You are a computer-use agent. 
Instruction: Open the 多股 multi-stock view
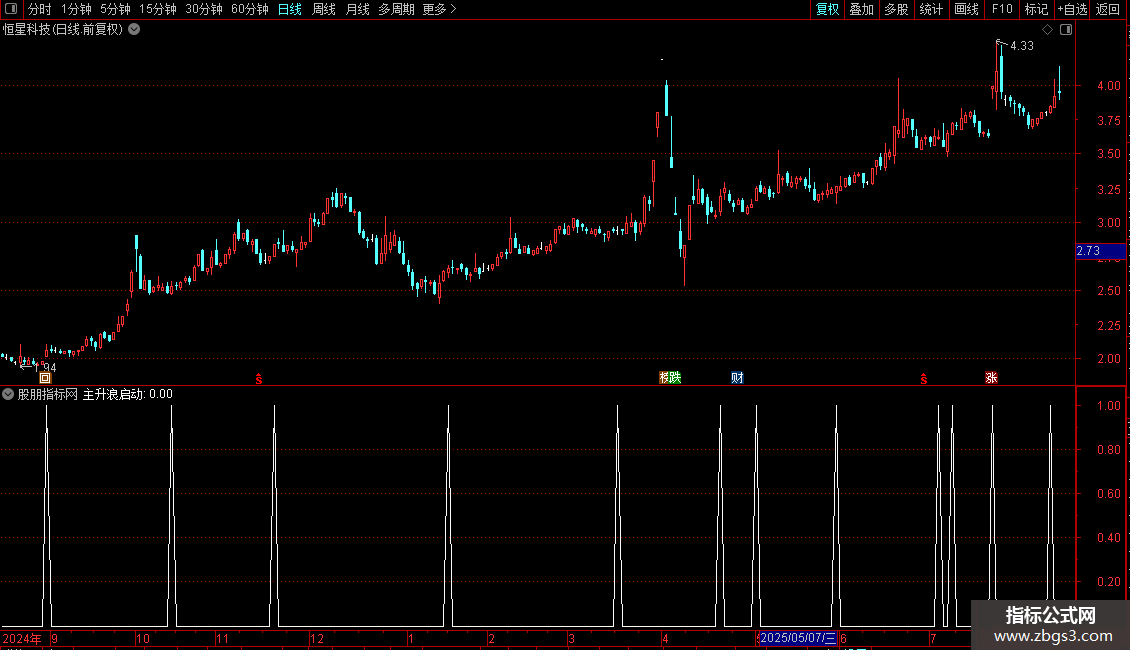(x=896, y=9)
